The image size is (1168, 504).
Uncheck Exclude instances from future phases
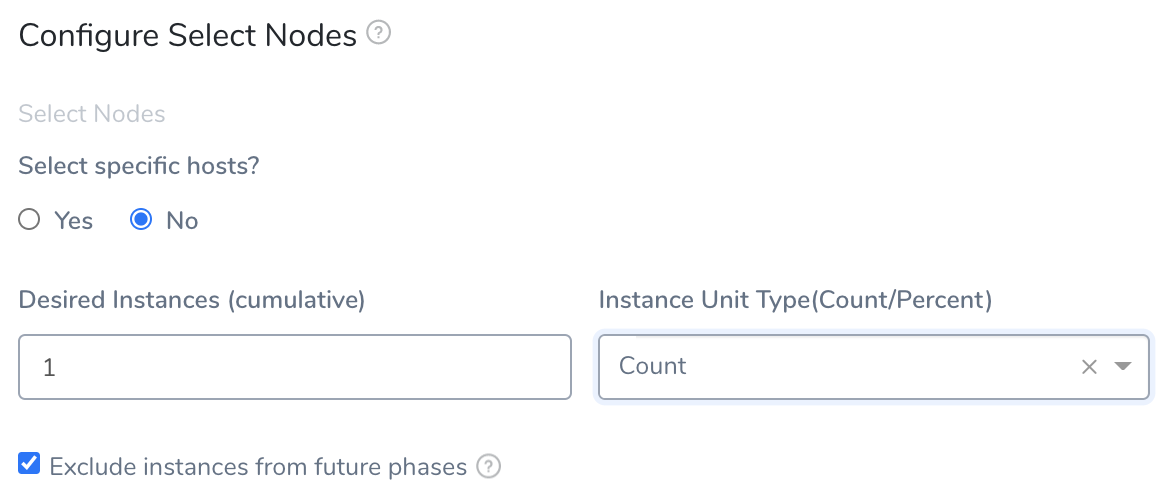tap(29, 465)
